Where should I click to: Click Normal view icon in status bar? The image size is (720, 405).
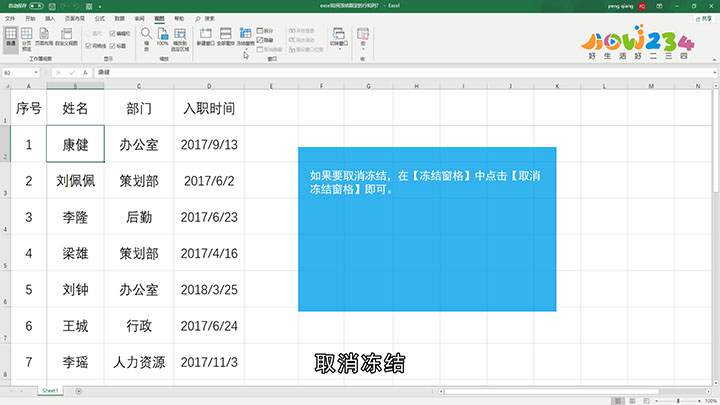618,401
